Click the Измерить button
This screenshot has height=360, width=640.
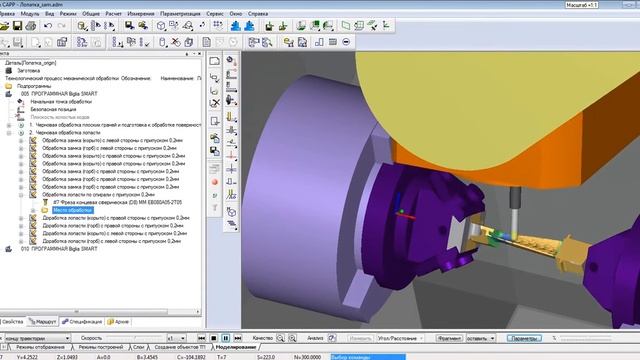[360, 338]
